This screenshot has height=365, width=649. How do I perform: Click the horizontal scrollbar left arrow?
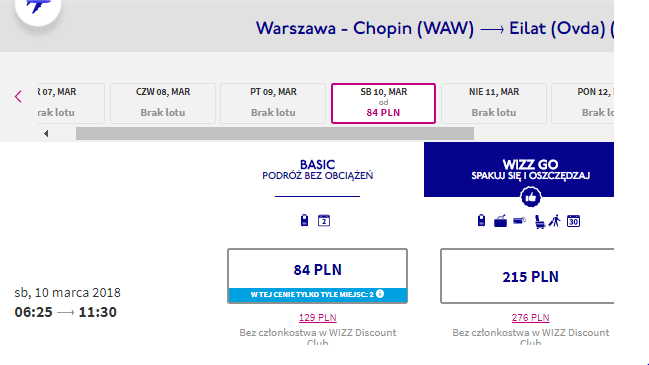tap(46, 133)
